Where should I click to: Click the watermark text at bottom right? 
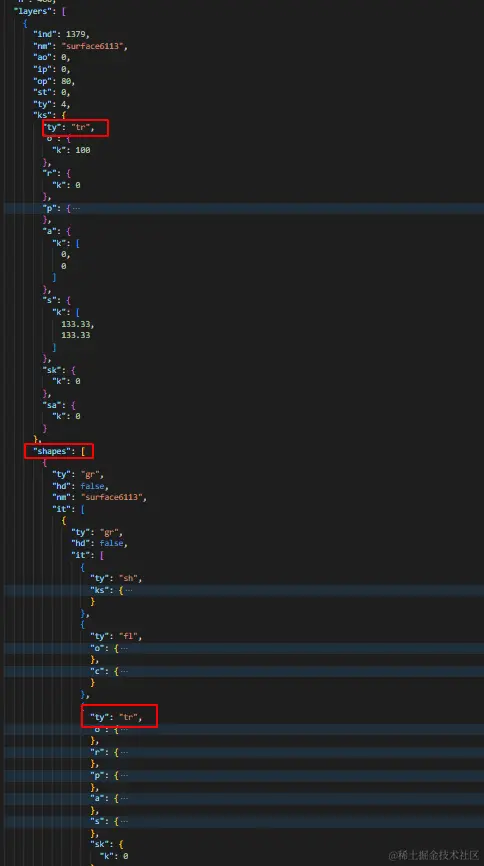[x=433, y=856]
